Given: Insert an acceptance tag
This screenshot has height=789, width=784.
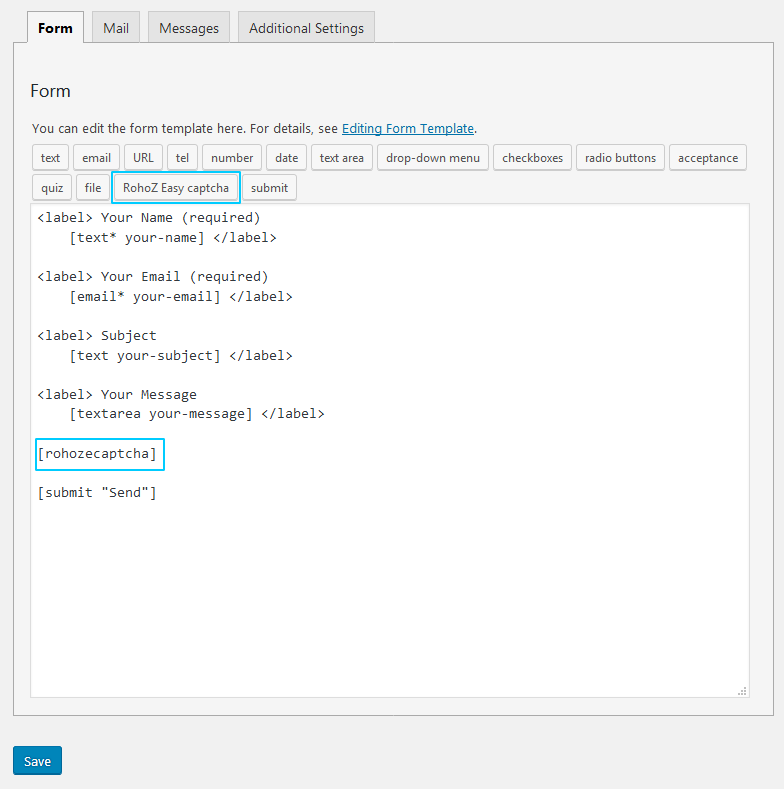Looking at the screenshot, I should (x=708, y=157).
